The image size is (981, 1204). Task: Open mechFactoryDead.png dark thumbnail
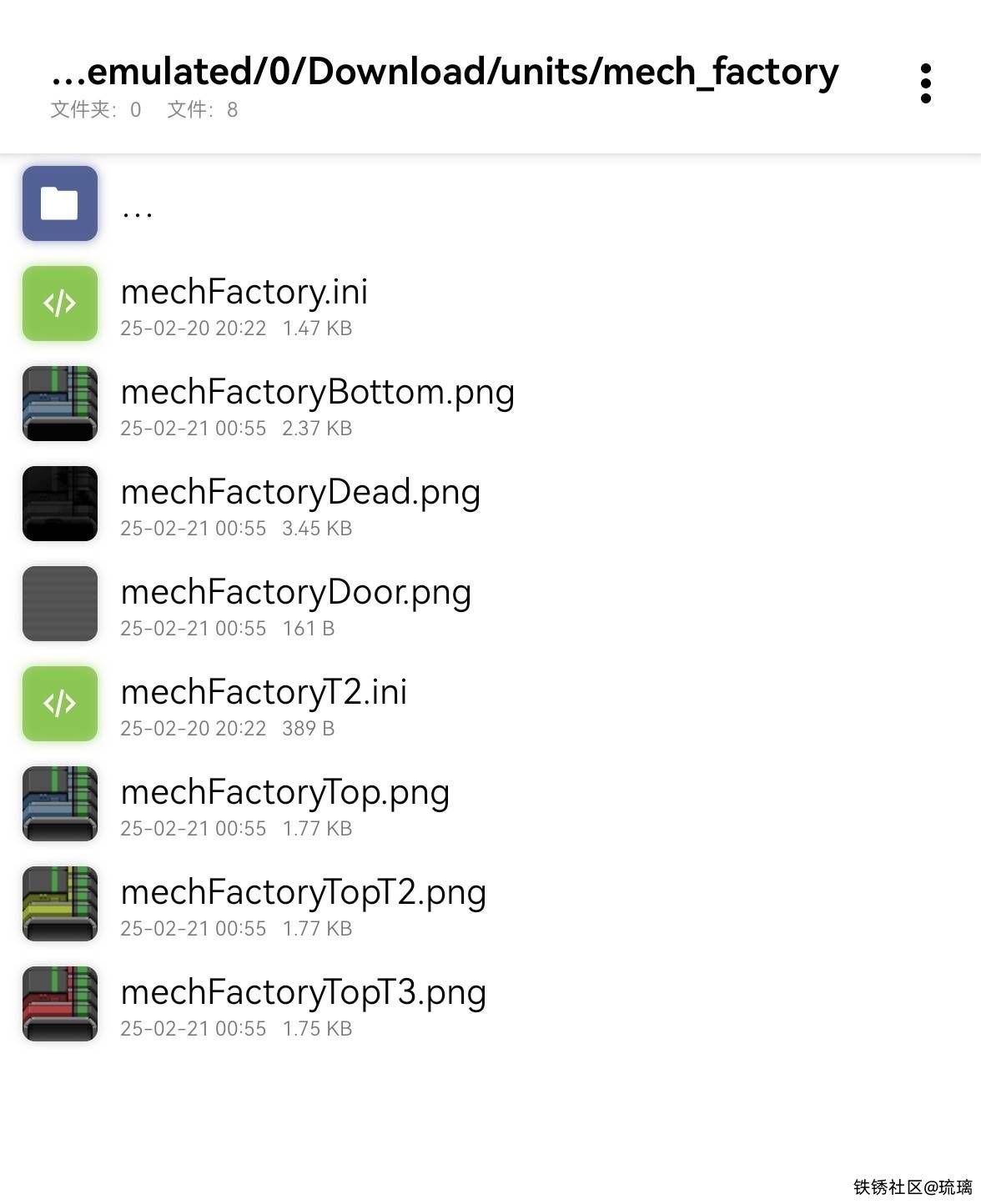pos(60,504)
